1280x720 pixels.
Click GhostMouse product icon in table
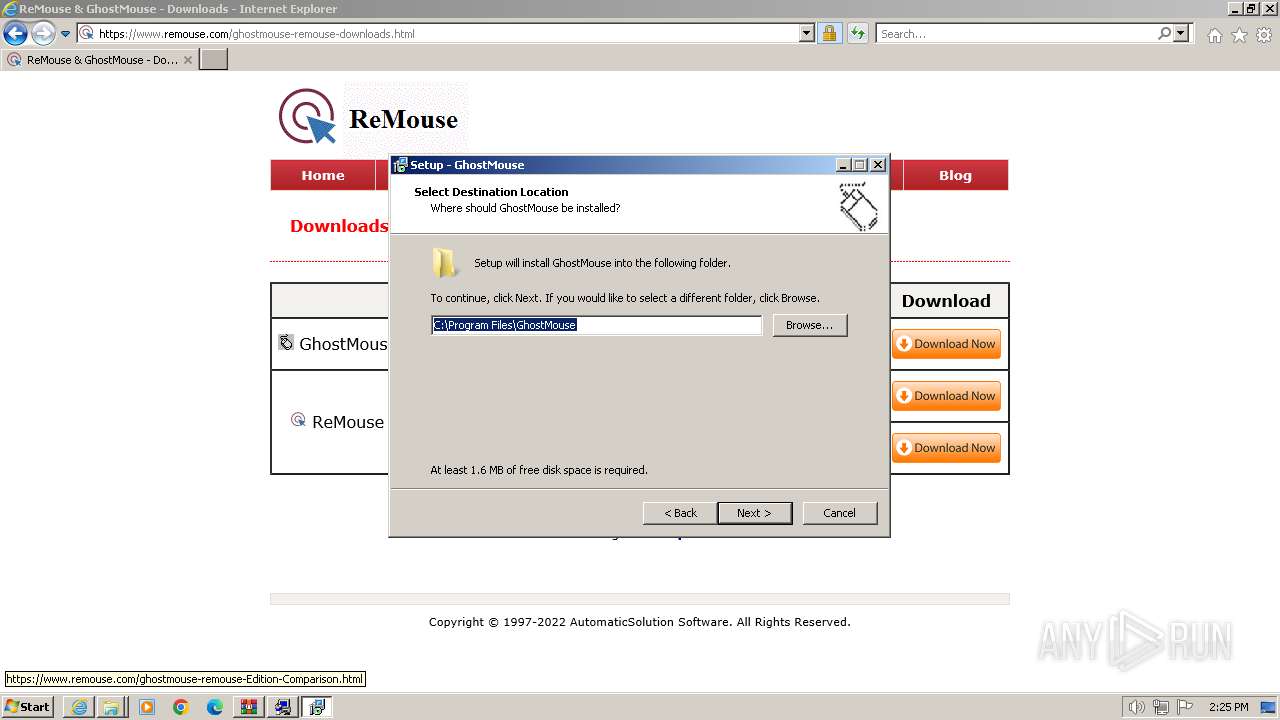[x=286, y=343]
